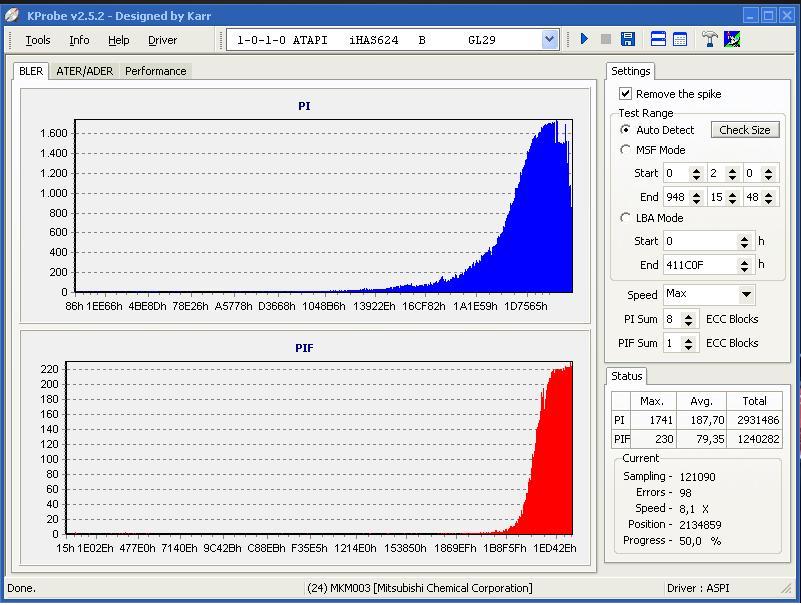Click the LBA End value field
Viewport: 801px width, 605px height.
pyautogui.click(x=699, y=265)
